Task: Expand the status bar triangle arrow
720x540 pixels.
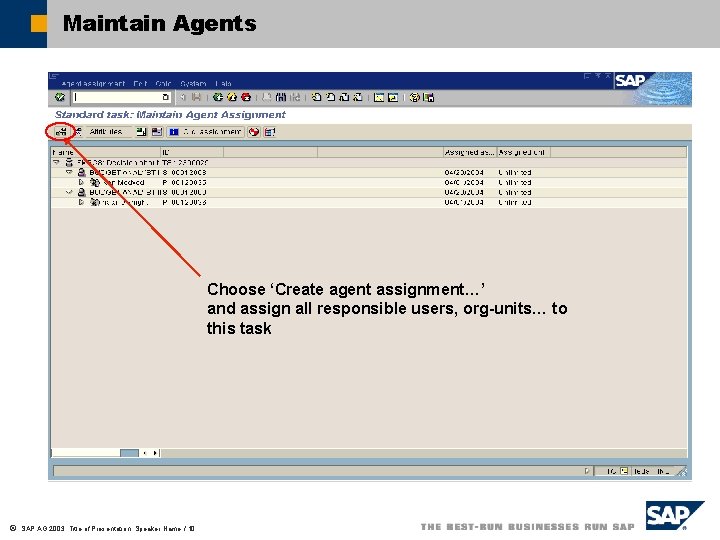Action: (x=586, y=471)
